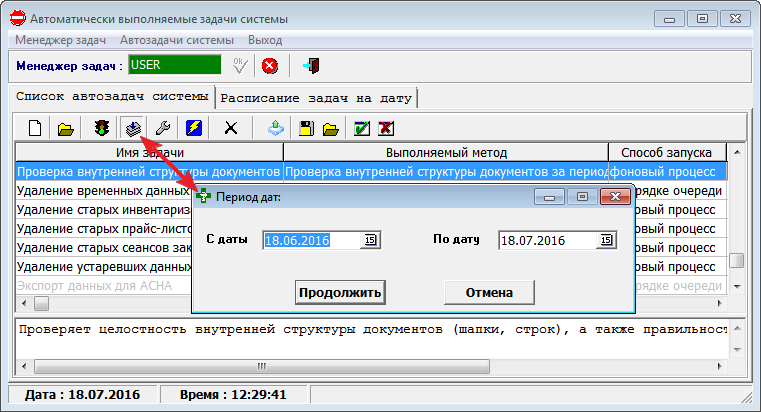Click the black X delete toolbar icon
Viewport: 761px width, 412px height.
pyautogui.click(x=231, y=128)
